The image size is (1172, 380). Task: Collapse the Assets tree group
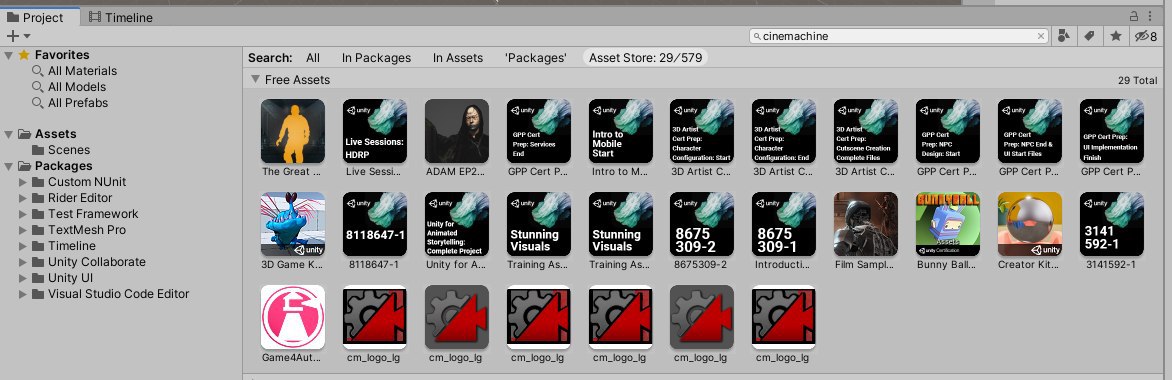pyautogui.click(x=8, y=134)
